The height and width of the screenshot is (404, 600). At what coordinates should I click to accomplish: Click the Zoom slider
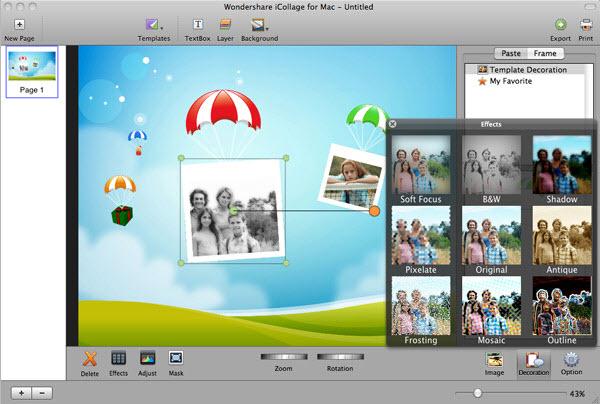click(284, 357)
